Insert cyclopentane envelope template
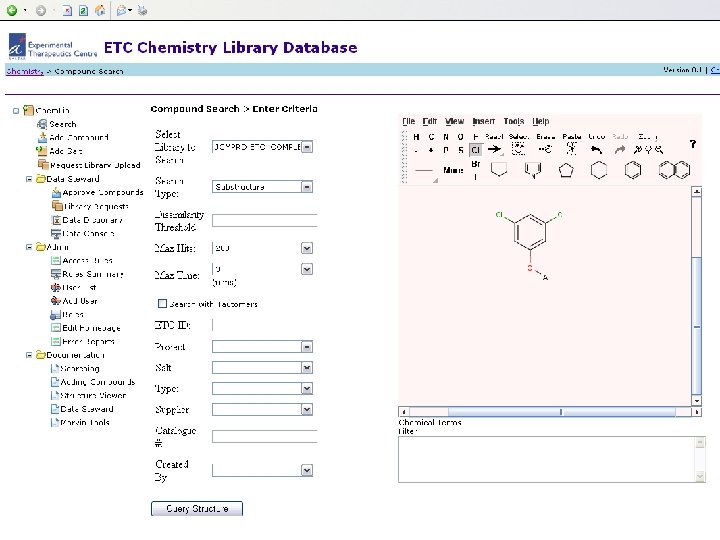 [499, 169]
